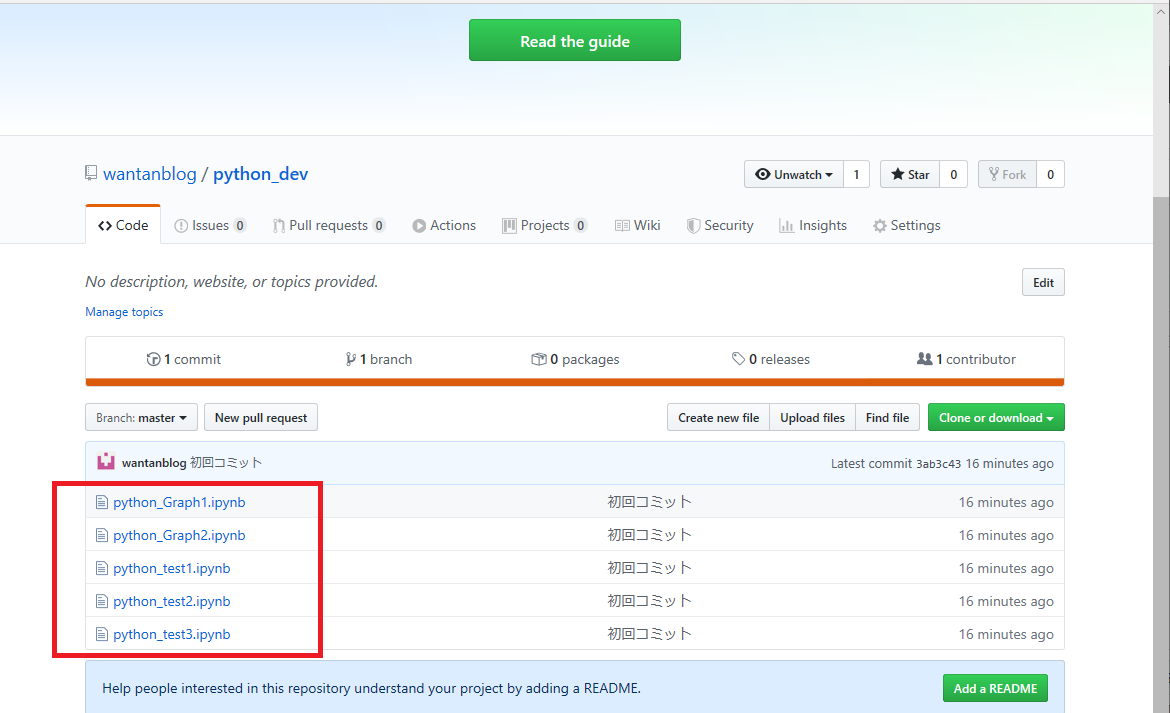Click New pull request
1170x713 pixels.
coord(261,418)
